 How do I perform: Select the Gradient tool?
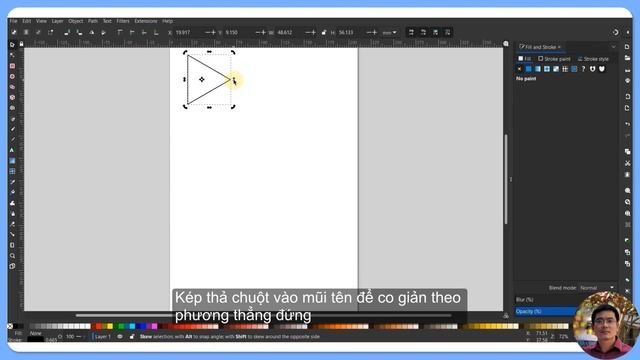click(x=12, y=161)
